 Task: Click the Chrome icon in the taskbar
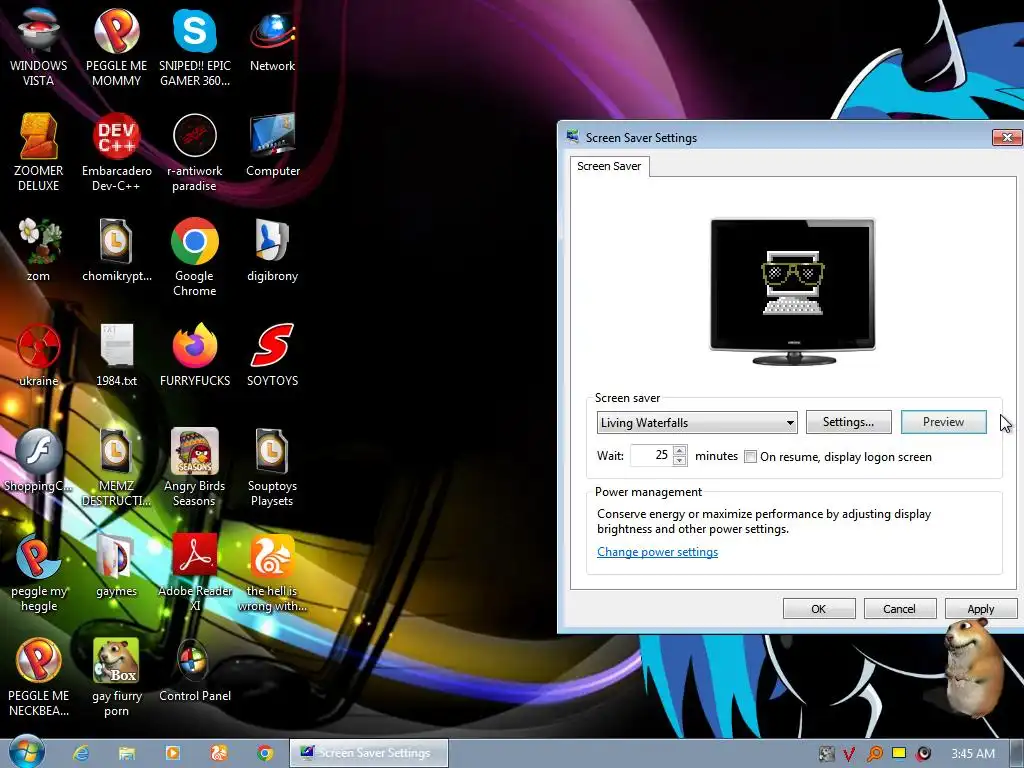click(265, 753)
